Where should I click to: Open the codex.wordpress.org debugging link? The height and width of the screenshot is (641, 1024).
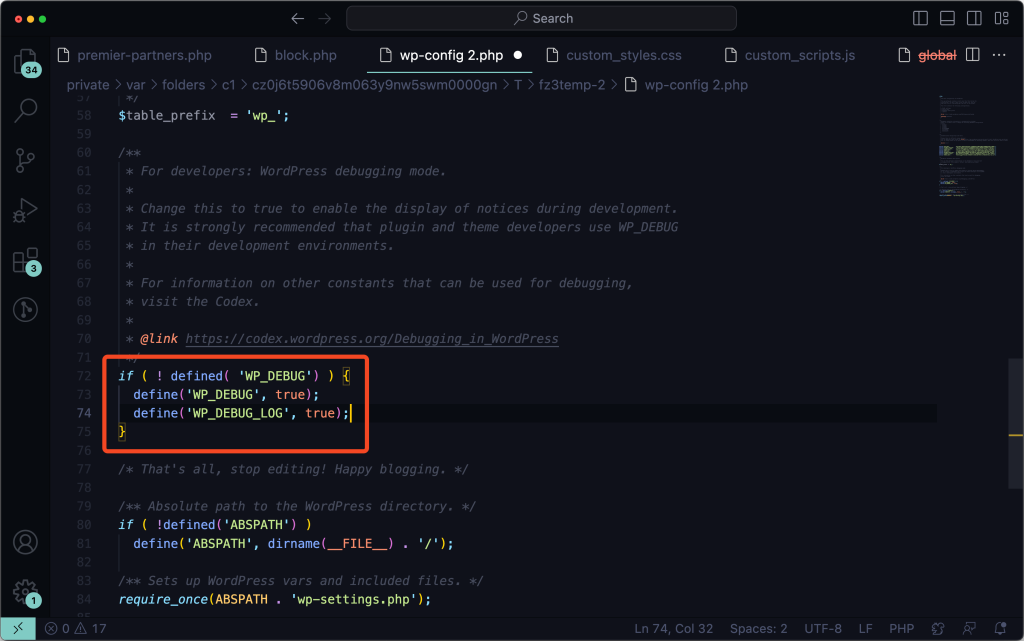372,339
